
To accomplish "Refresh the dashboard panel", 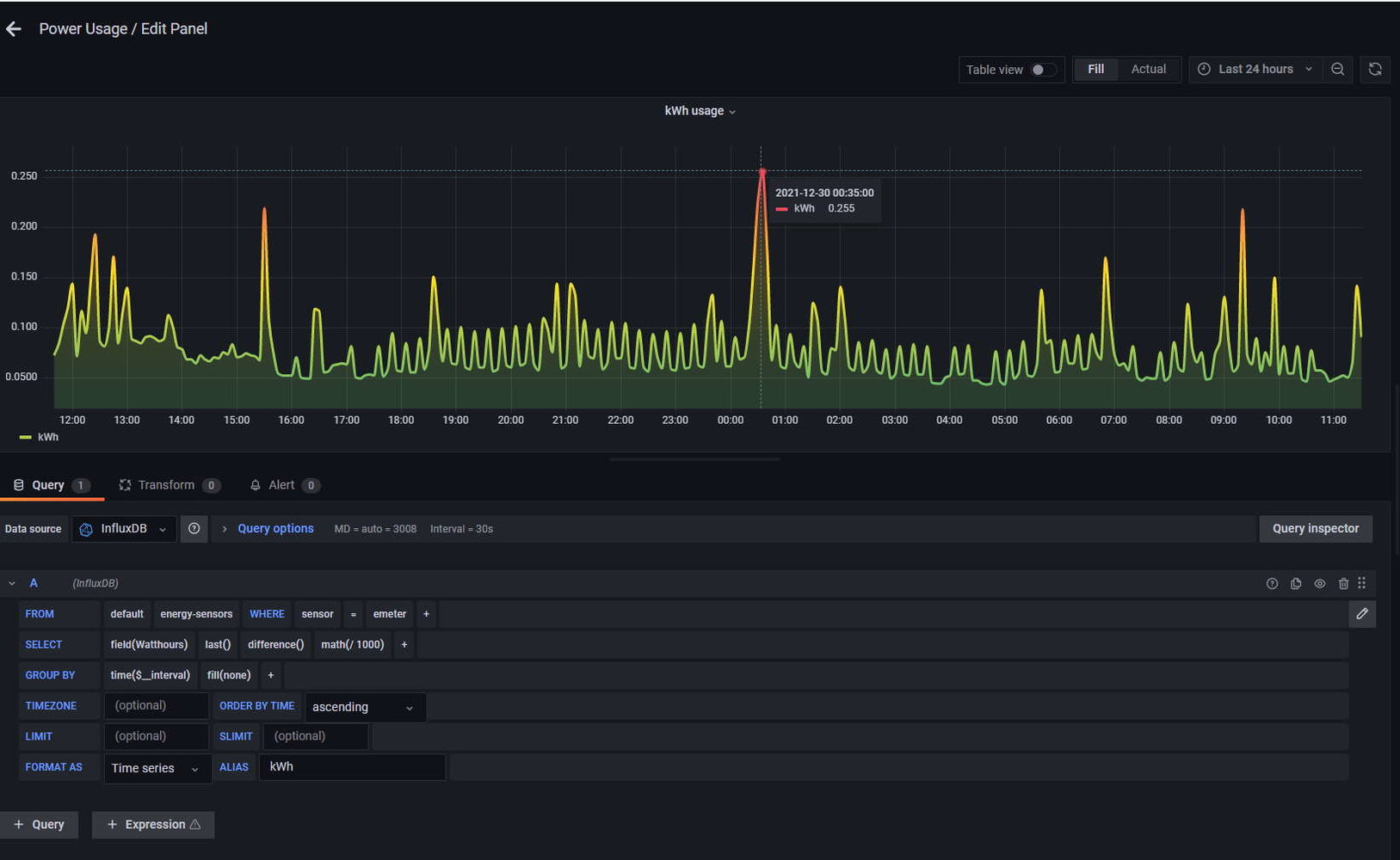I will [x=1375, y=70].
